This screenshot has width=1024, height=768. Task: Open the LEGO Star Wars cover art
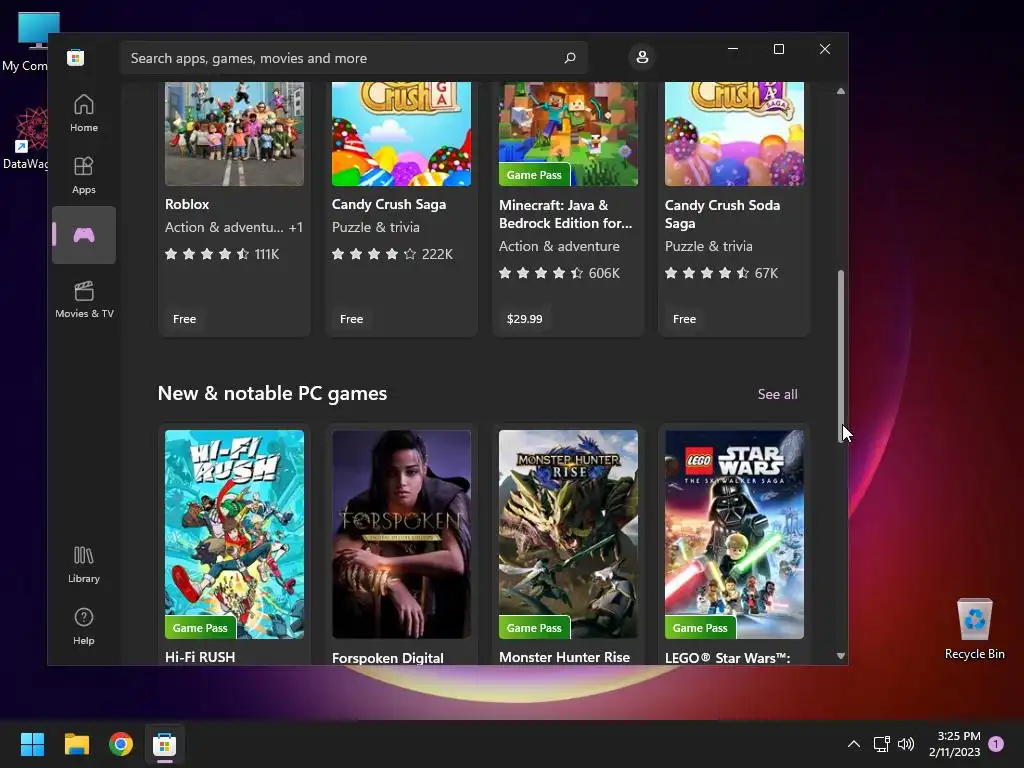coord(735,534)
